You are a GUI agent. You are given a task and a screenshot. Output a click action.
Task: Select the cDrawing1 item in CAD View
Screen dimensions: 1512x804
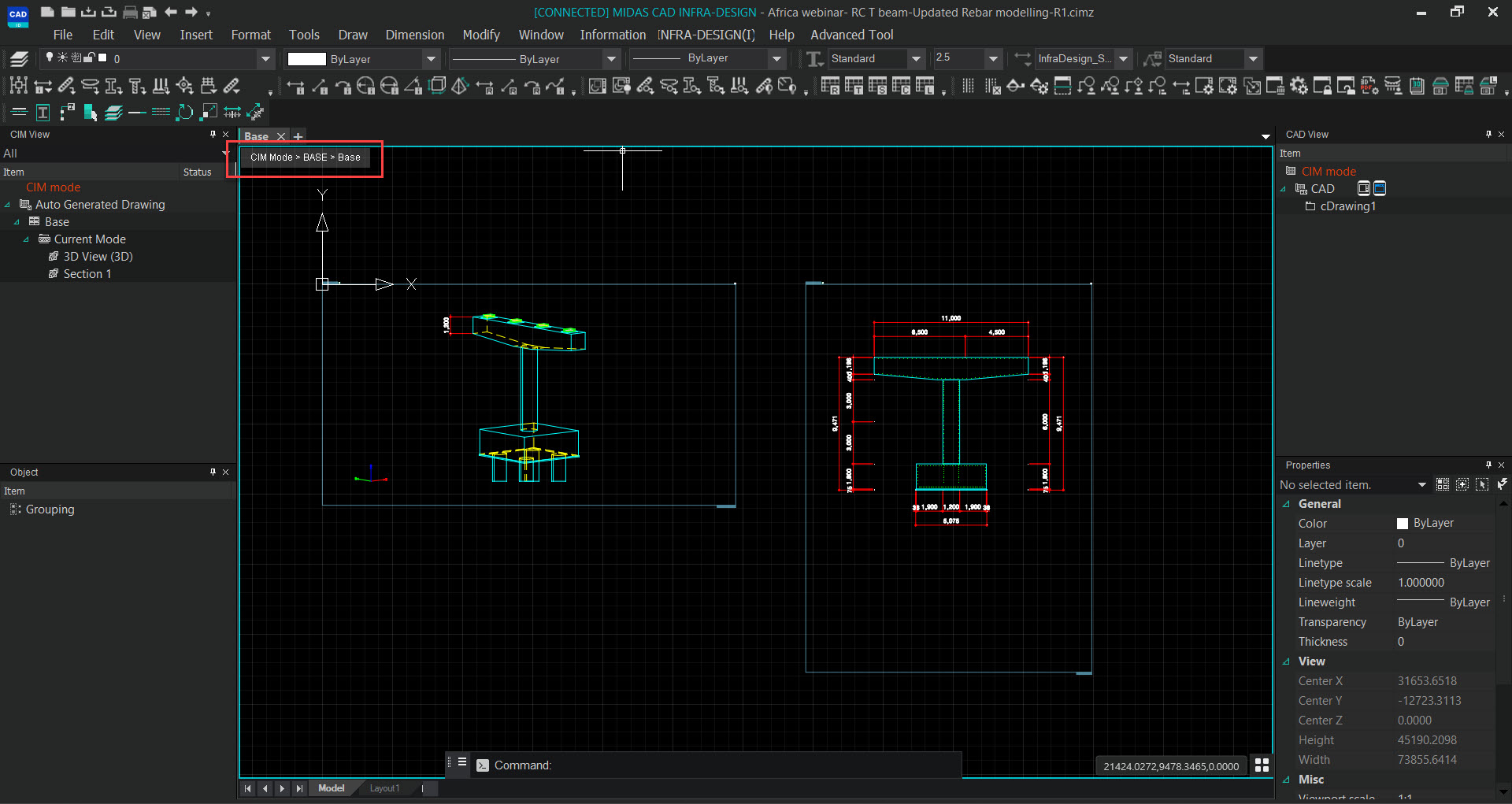pyautogui.click(x=1347, y=206)
